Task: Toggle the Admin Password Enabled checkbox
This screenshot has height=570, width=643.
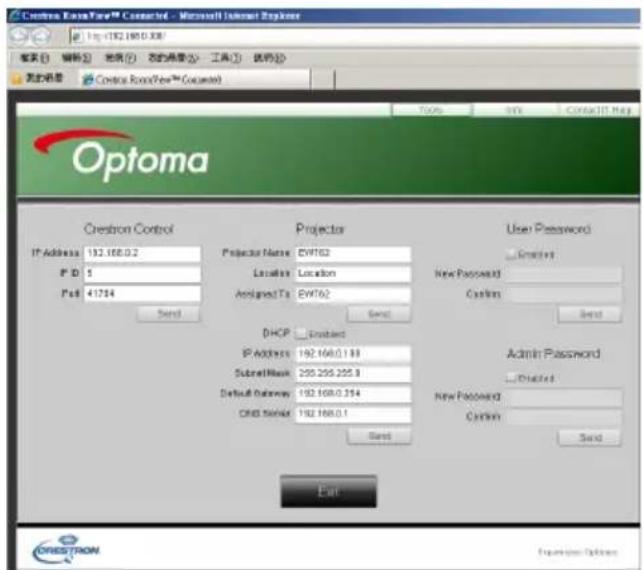Action: coord(511,378)
